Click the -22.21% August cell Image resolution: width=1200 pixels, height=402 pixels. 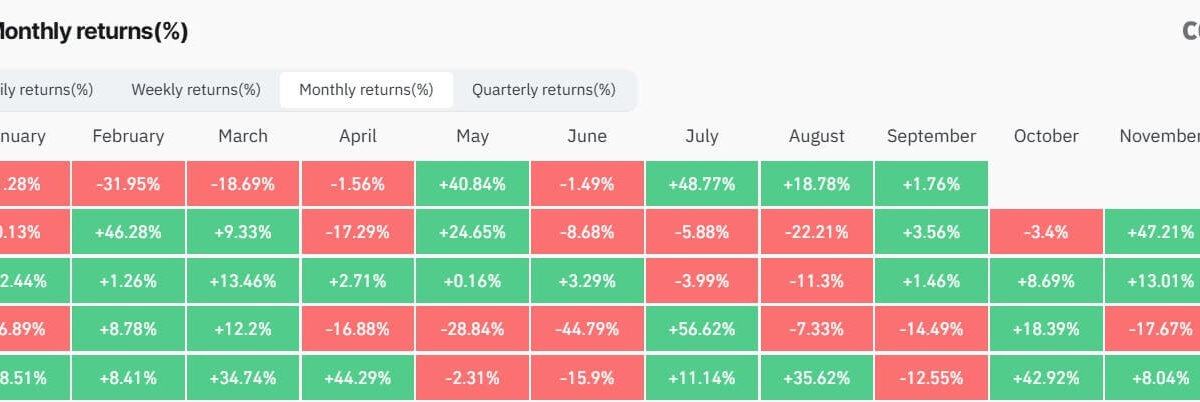[817, 232]
